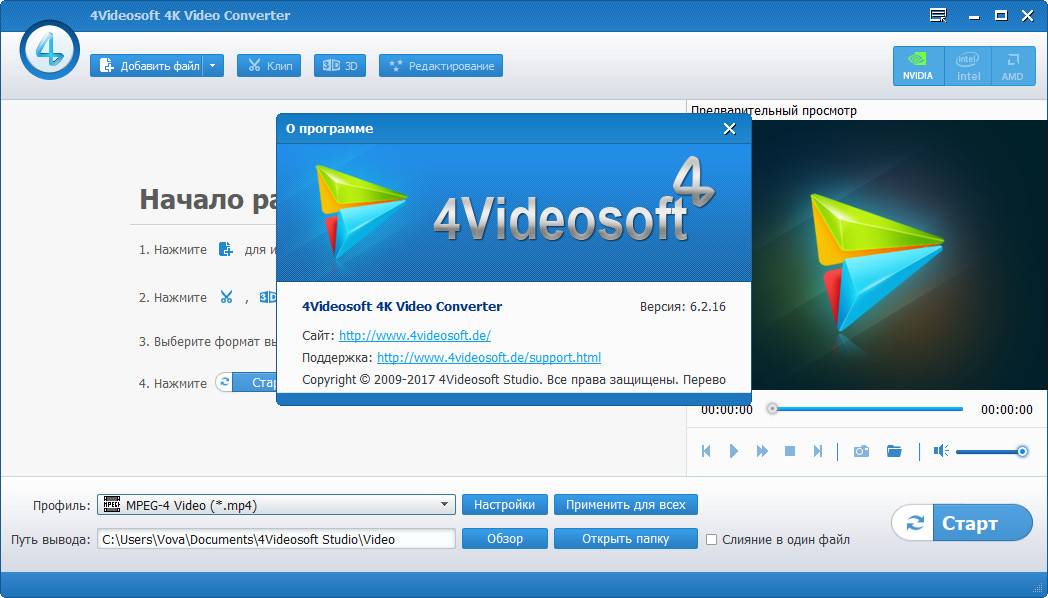Click the scissors icon in step 2

tap(227, 297)
